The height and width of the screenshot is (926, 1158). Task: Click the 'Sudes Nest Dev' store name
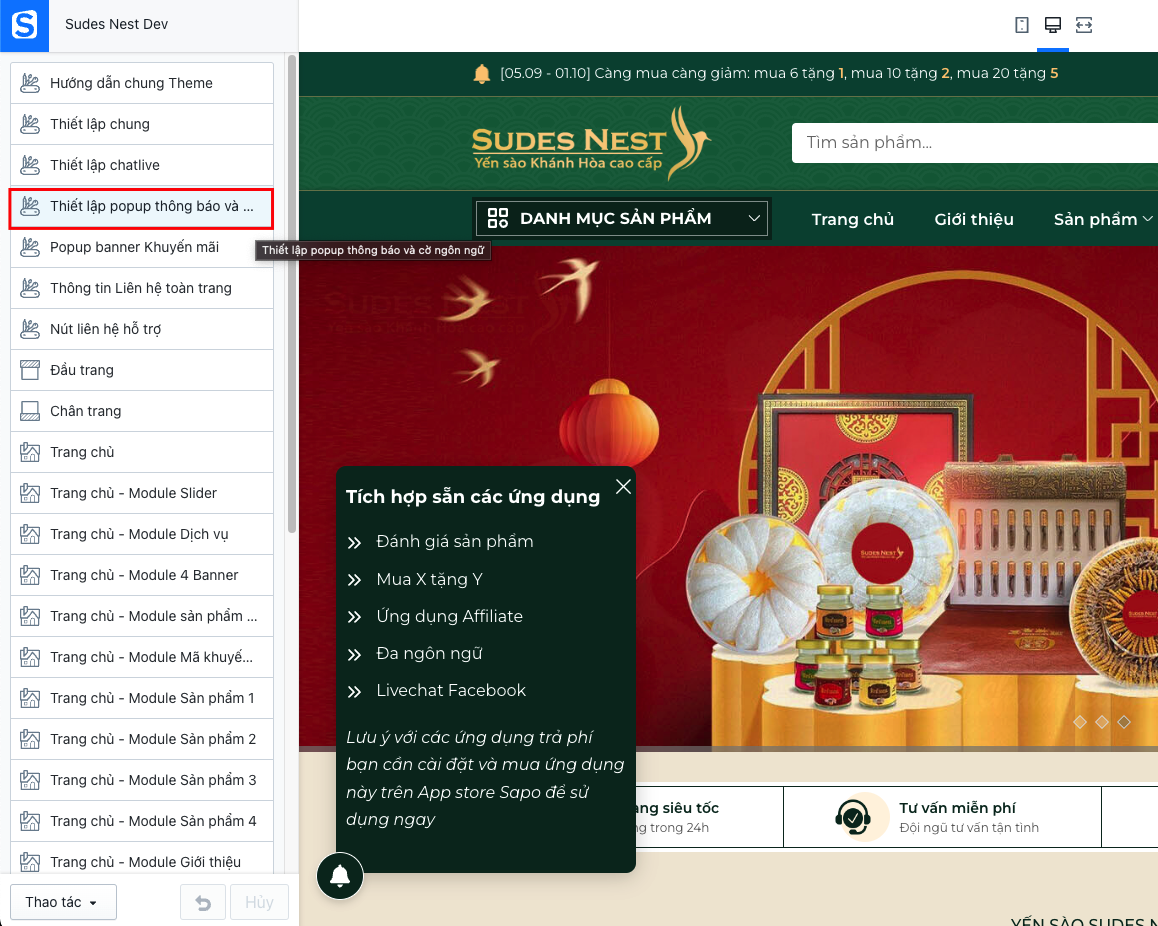tap(117, 24)
